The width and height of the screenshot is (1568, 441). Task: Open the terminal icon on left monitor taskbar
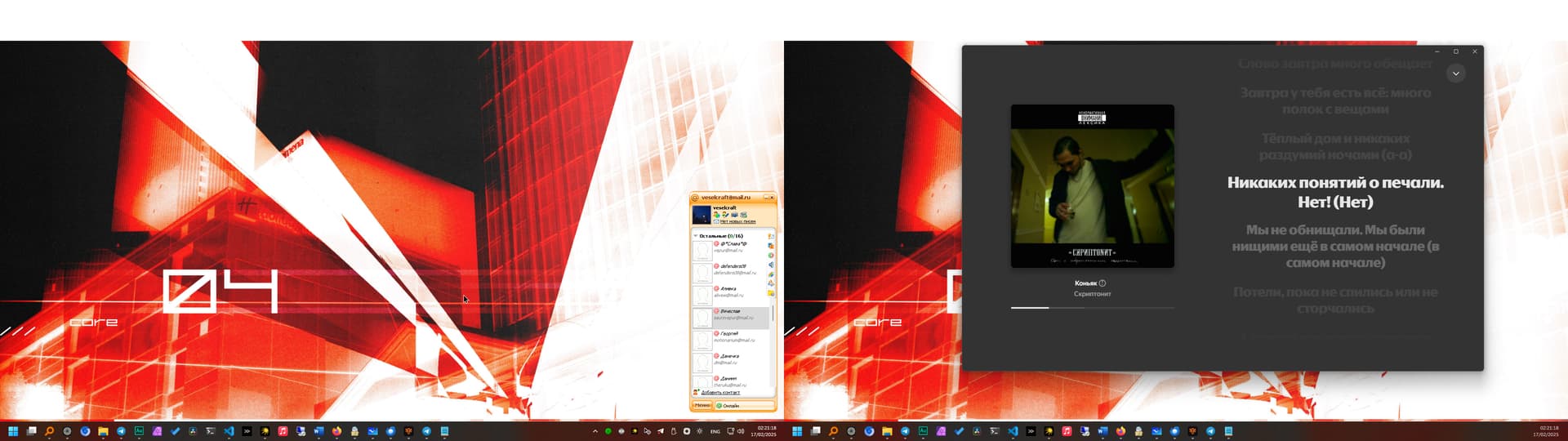click(x=210, y=431)
